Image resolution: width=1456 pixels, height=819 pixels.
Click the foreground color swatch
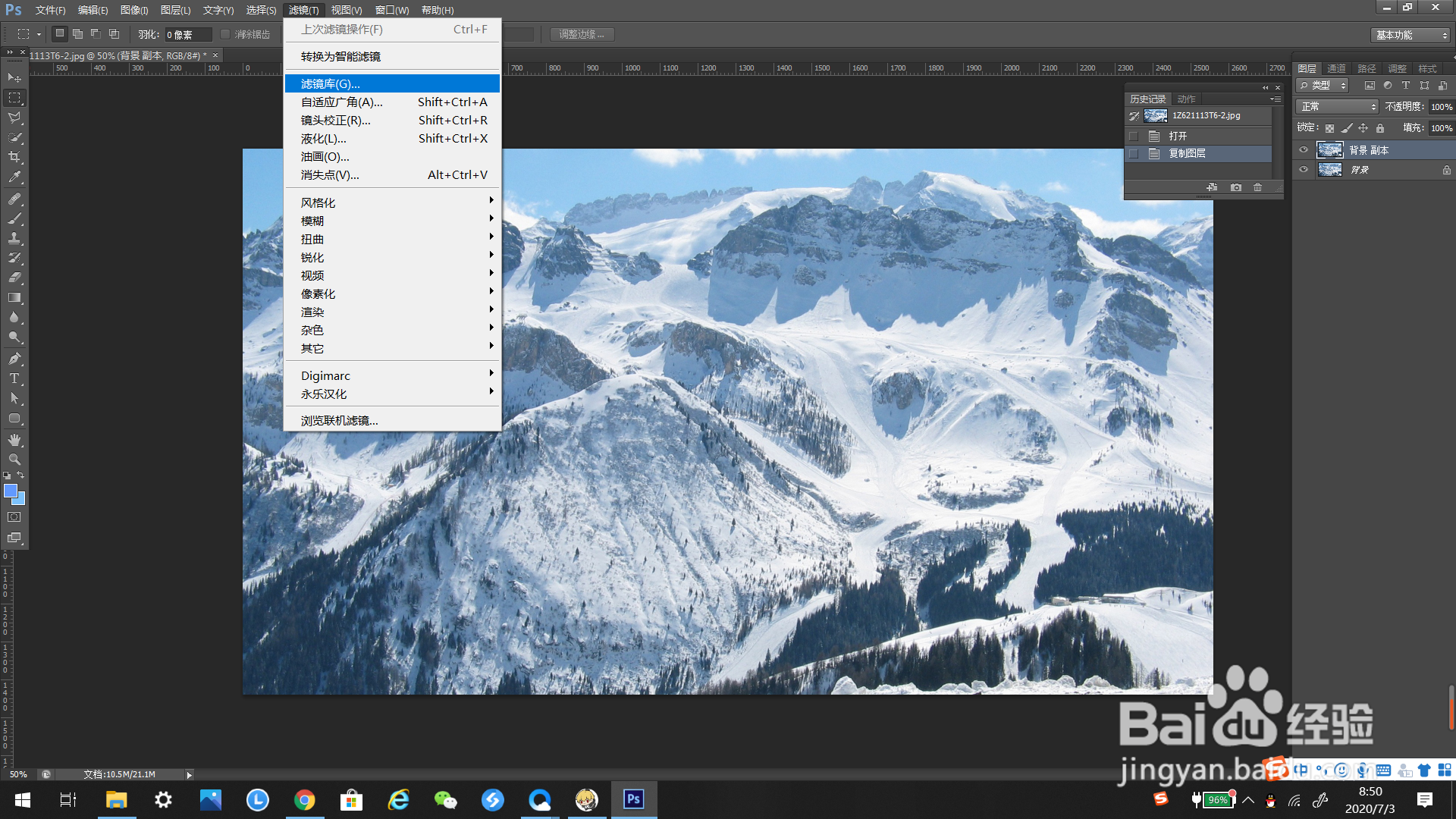point(11,491)
